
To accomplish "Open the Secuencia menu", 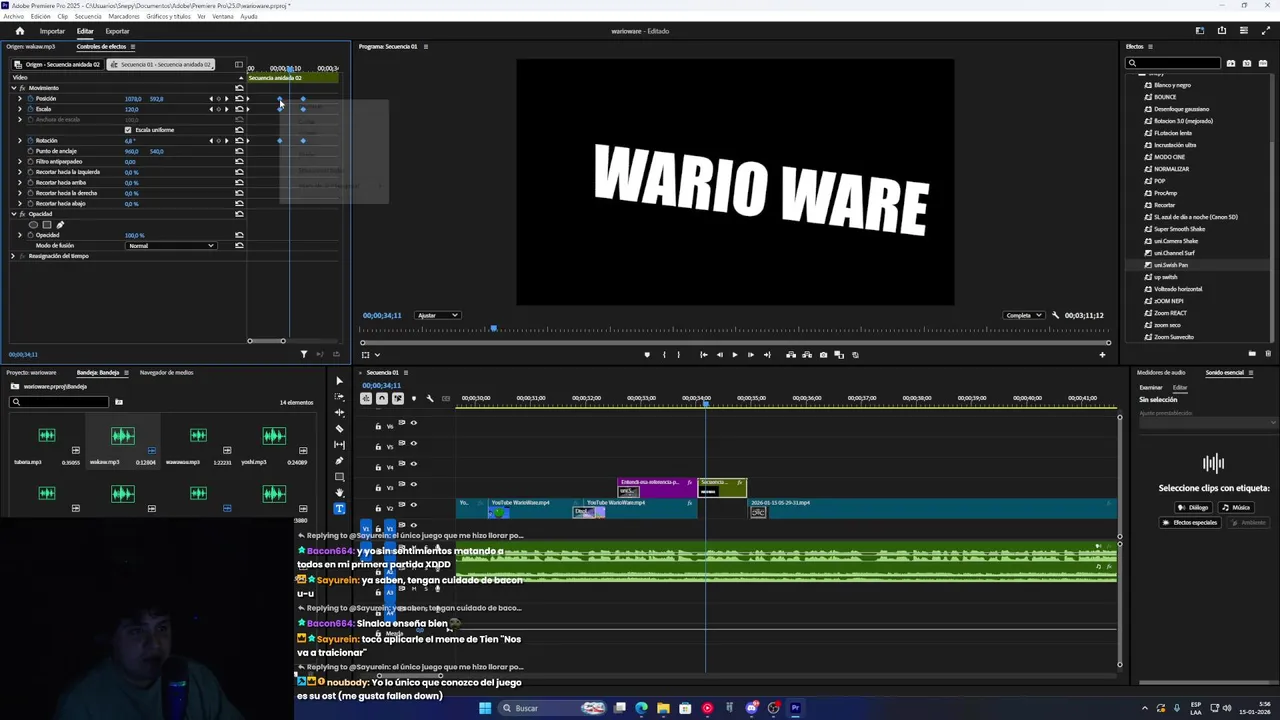I will point(88,16).
